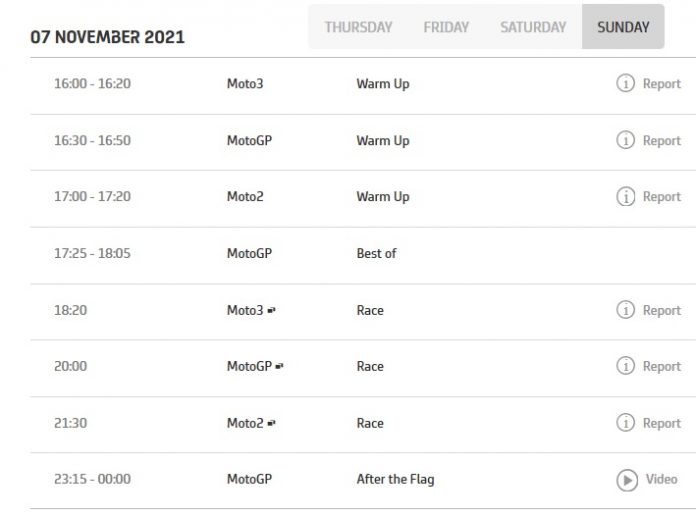The width and height of the screenshot is (696, 517).
Task: Click the flag icon beside MotoGP race
Action: [x=279, y=367]
